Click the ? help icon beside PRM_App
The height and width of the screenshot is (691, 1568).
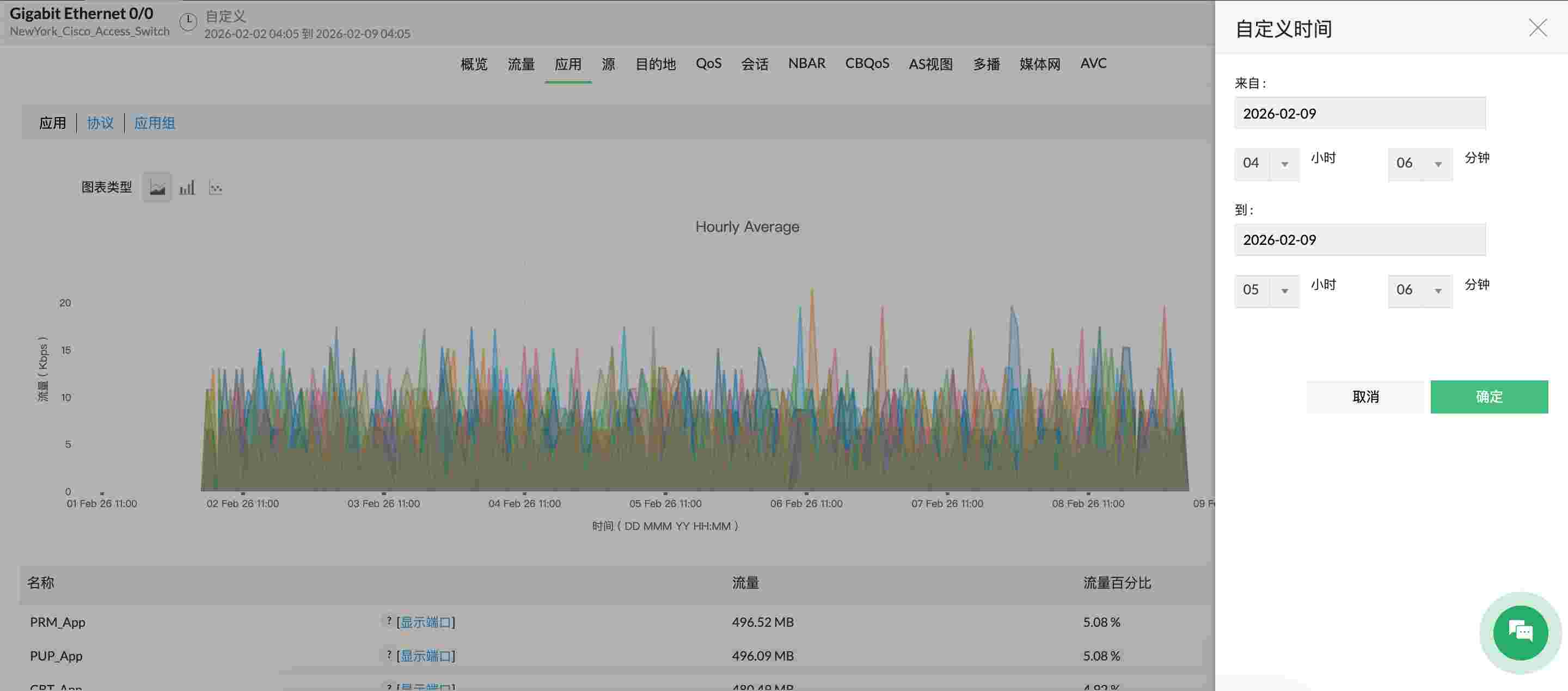[387, 621]
